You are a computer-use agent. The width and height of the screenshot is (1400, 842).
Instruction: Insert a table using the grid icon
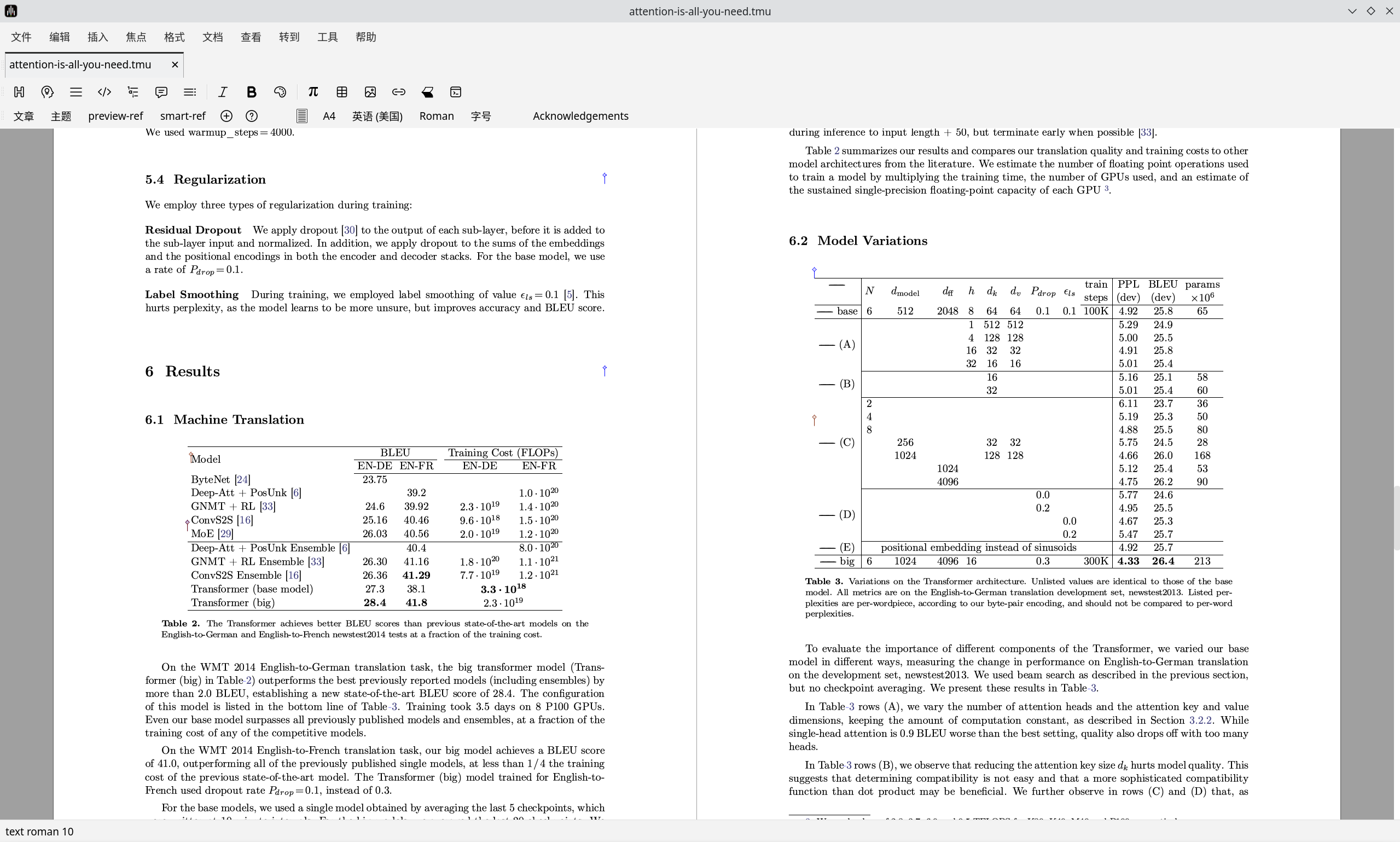[341, 92]
